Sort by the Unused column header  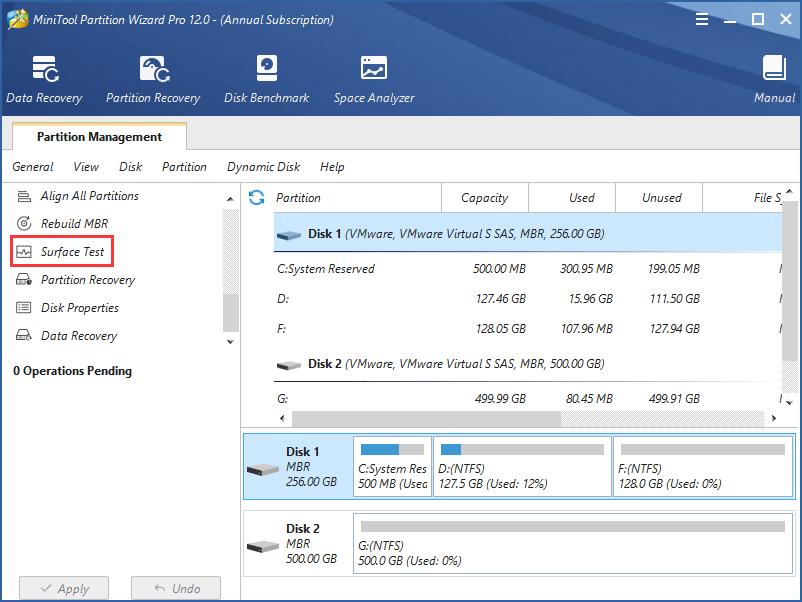coord(659,198)
